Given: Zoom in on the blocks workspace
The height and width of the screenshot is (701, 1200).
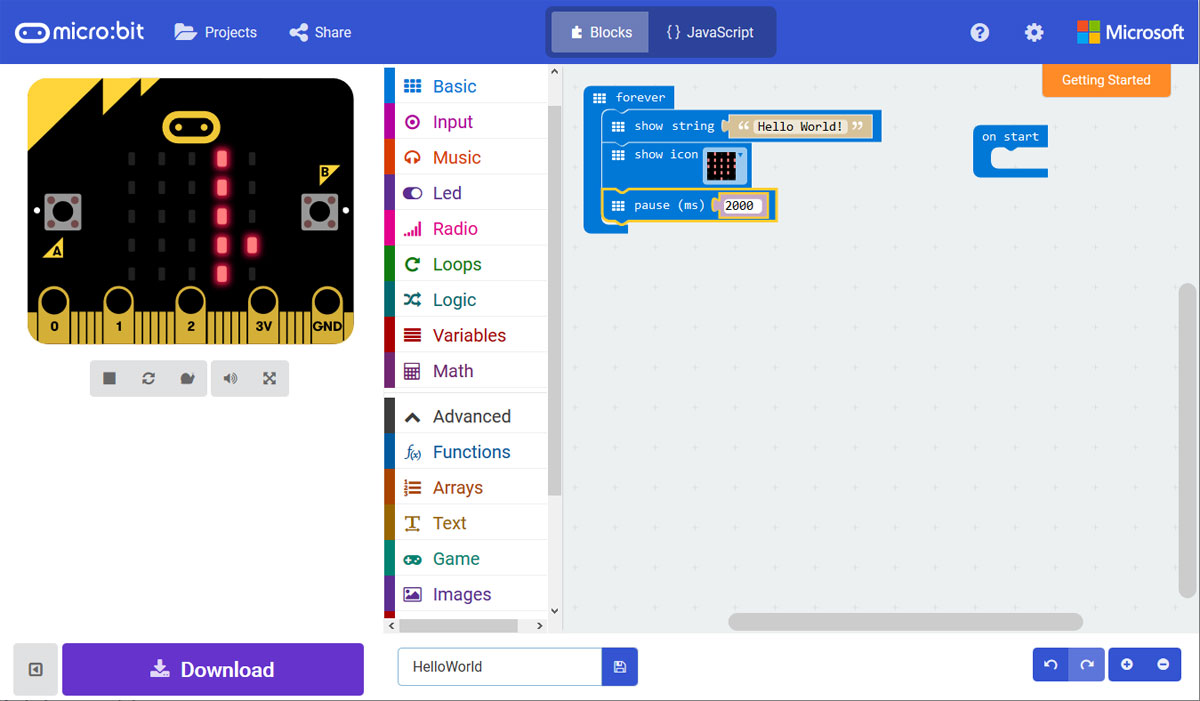Looking at the screenshot, I should [x=1127, y=664].
